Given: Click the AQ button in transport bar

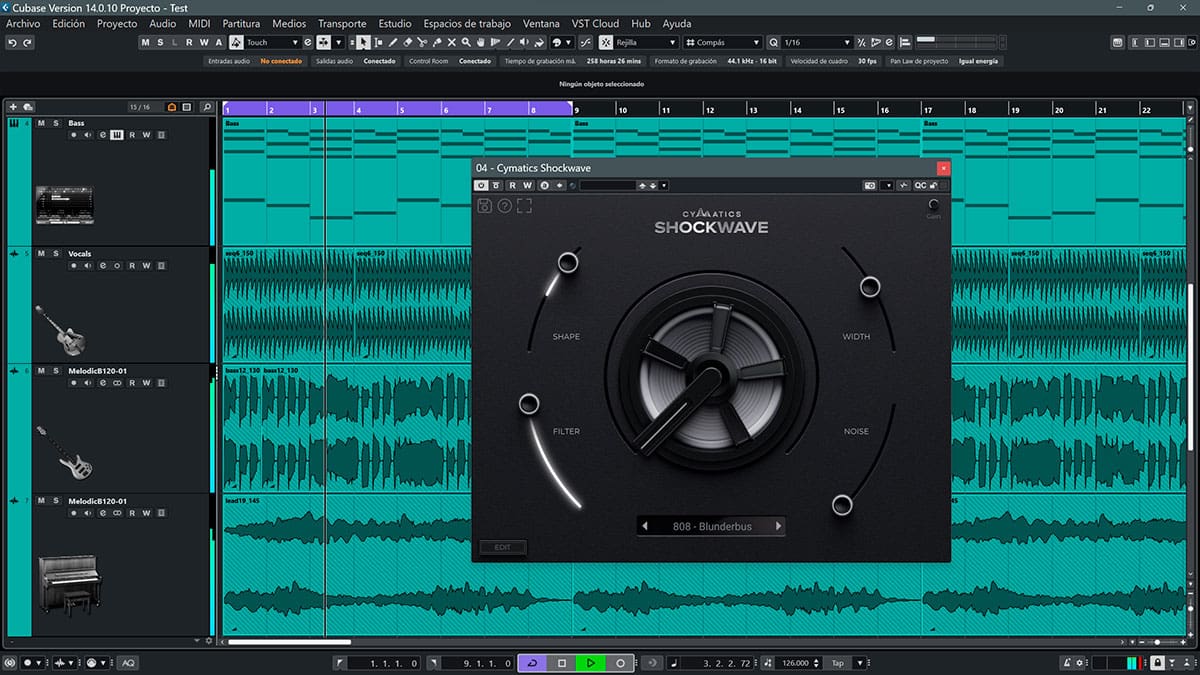Looking at the screenshot, I should point(128,663).
